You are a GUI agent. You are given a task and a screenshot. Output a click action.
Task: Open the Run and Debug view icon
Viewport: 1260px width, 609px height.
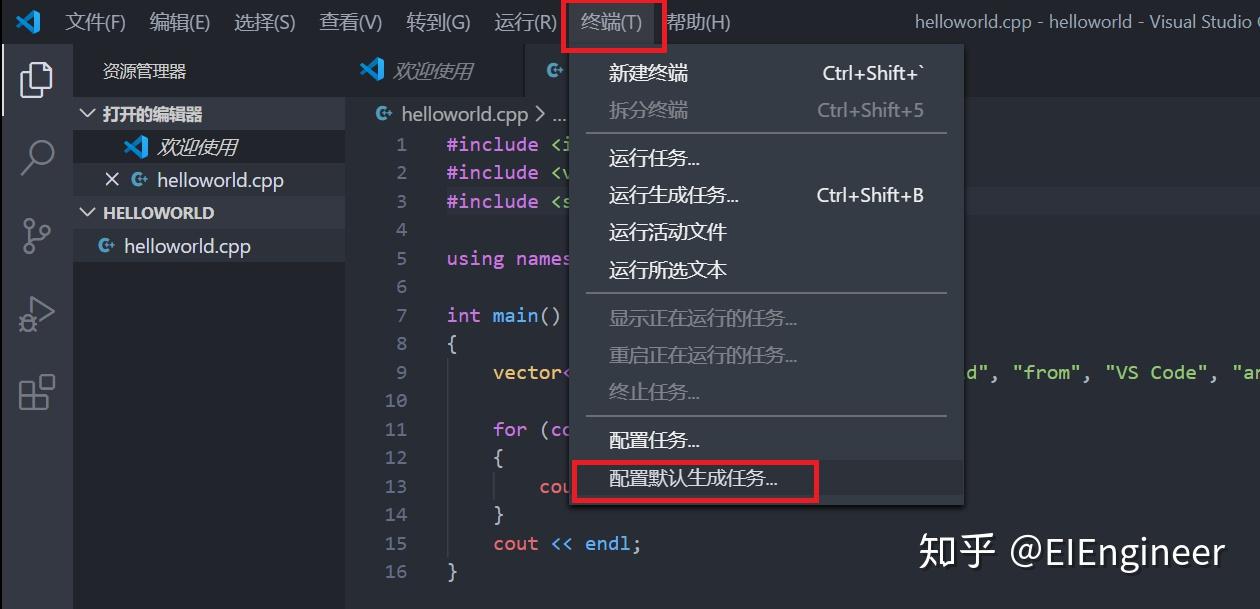[36, 314]
